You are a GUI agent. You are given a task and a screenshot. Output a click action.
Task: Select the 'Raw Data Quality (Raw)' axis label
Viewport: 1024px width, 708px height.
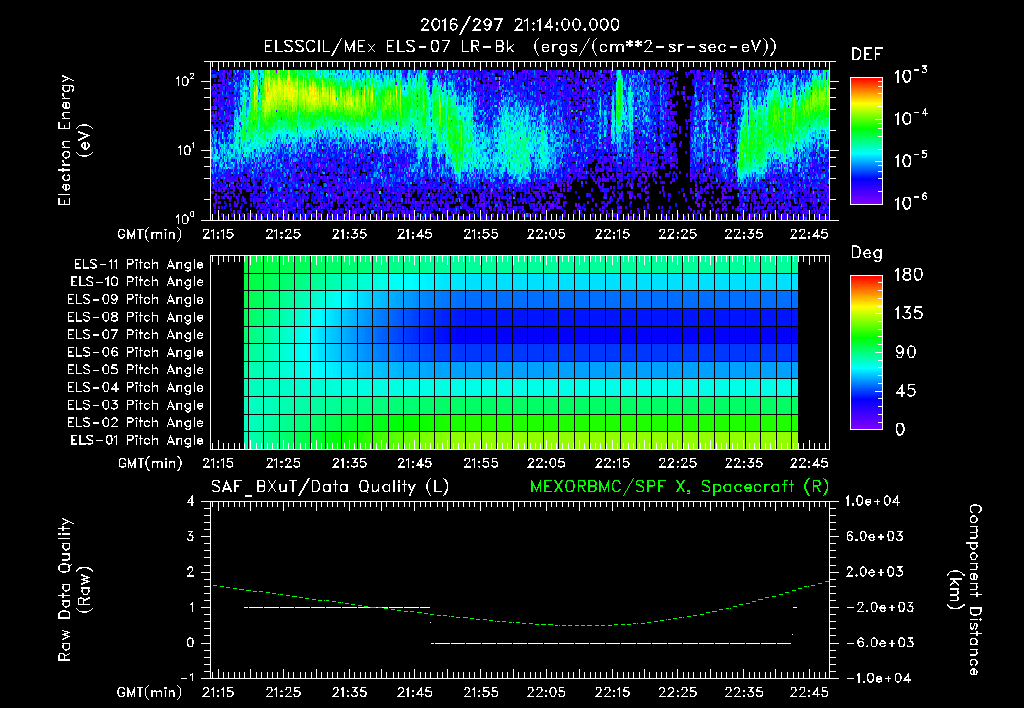click(74, 590)
